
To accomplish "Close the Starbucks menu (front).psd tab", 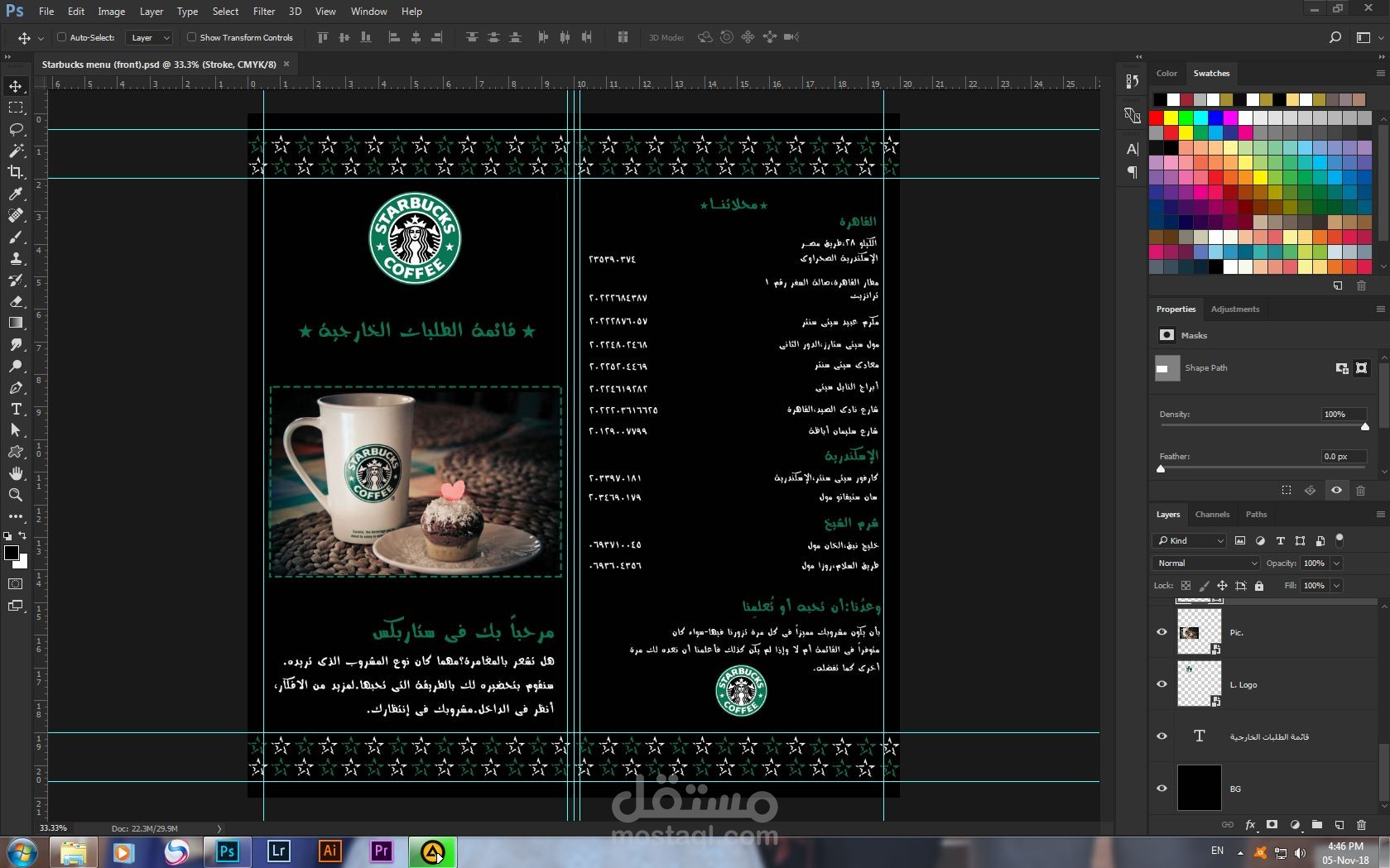I will [x=286, y=64].
